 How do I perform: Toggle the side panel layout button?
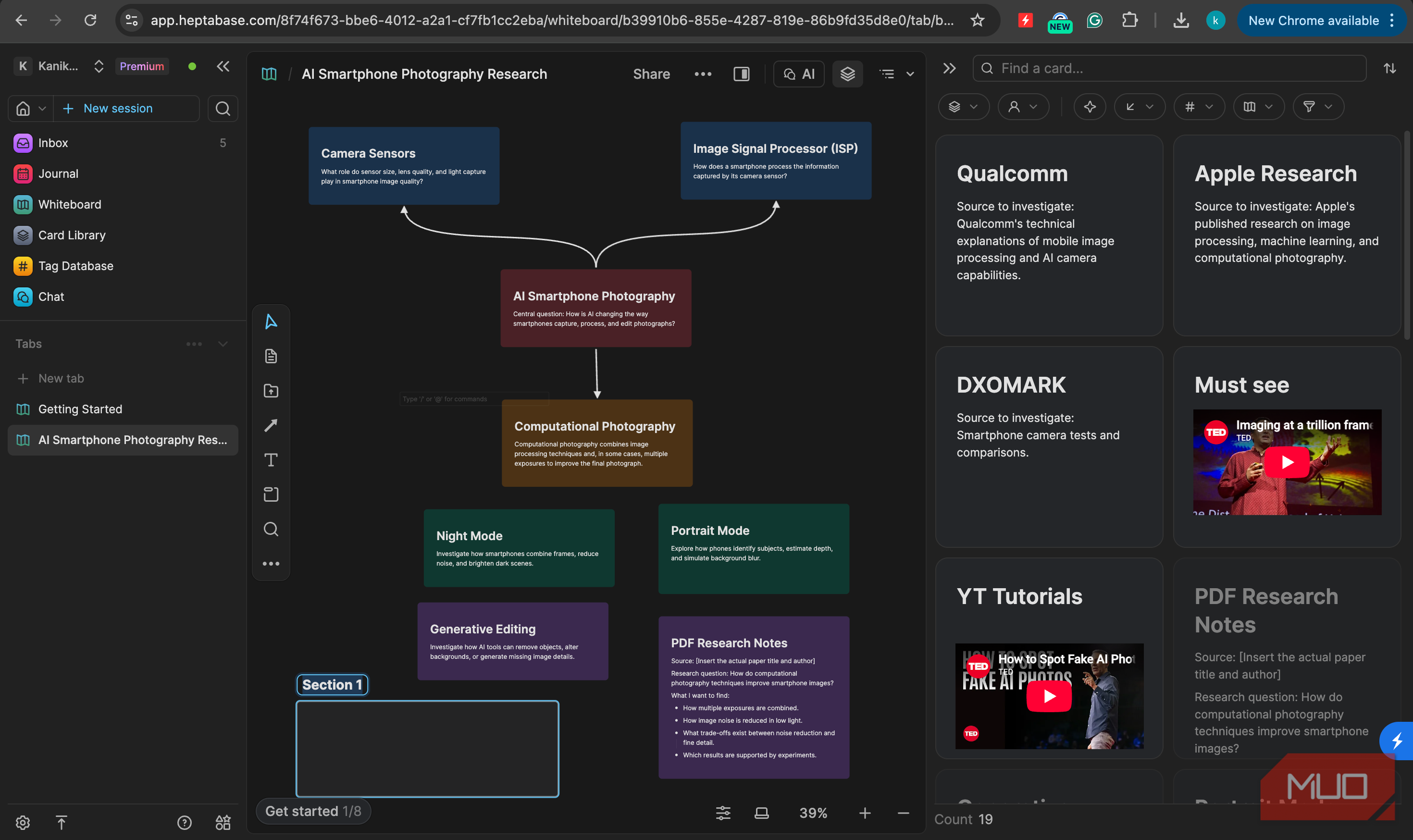tap(741, 74)
